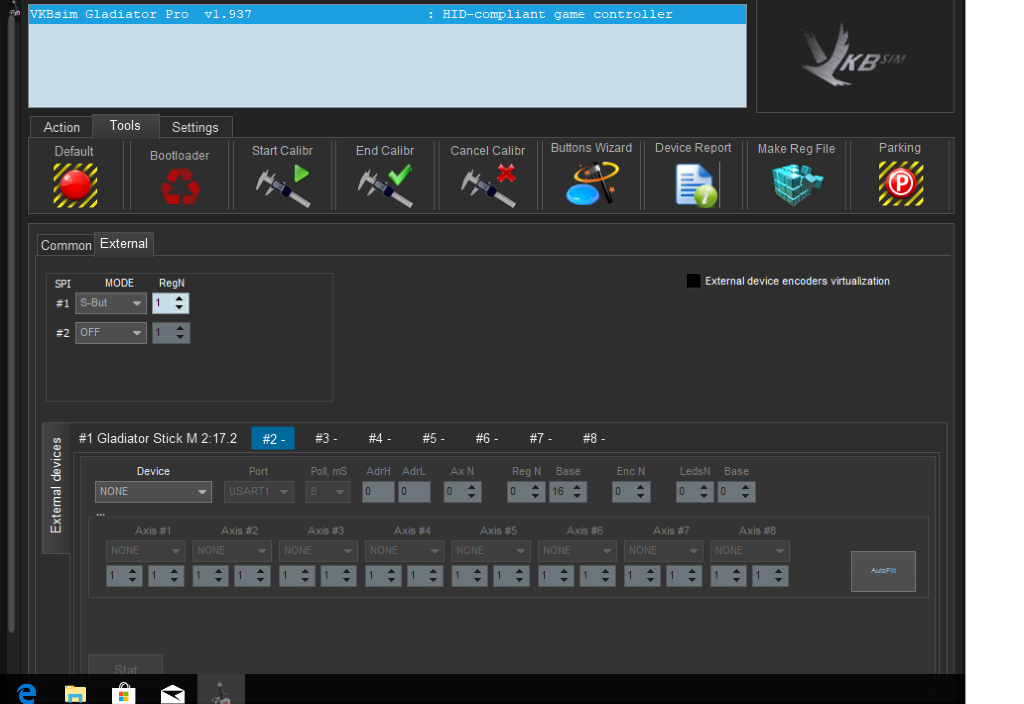Cancel calibration using Cancel Calibr icon
1024x704 pixels.
coord(488,186)
